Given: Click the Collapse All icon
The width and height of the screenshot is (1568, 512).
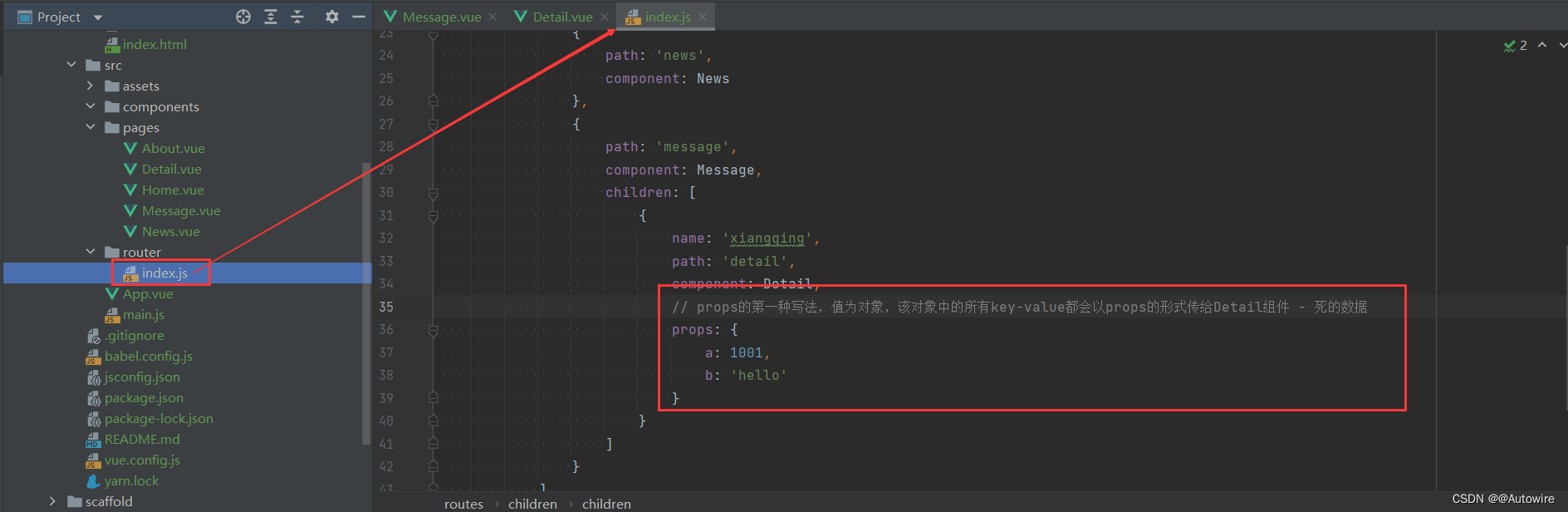Looking at the screenshot, I should click(x=297, y=17).
